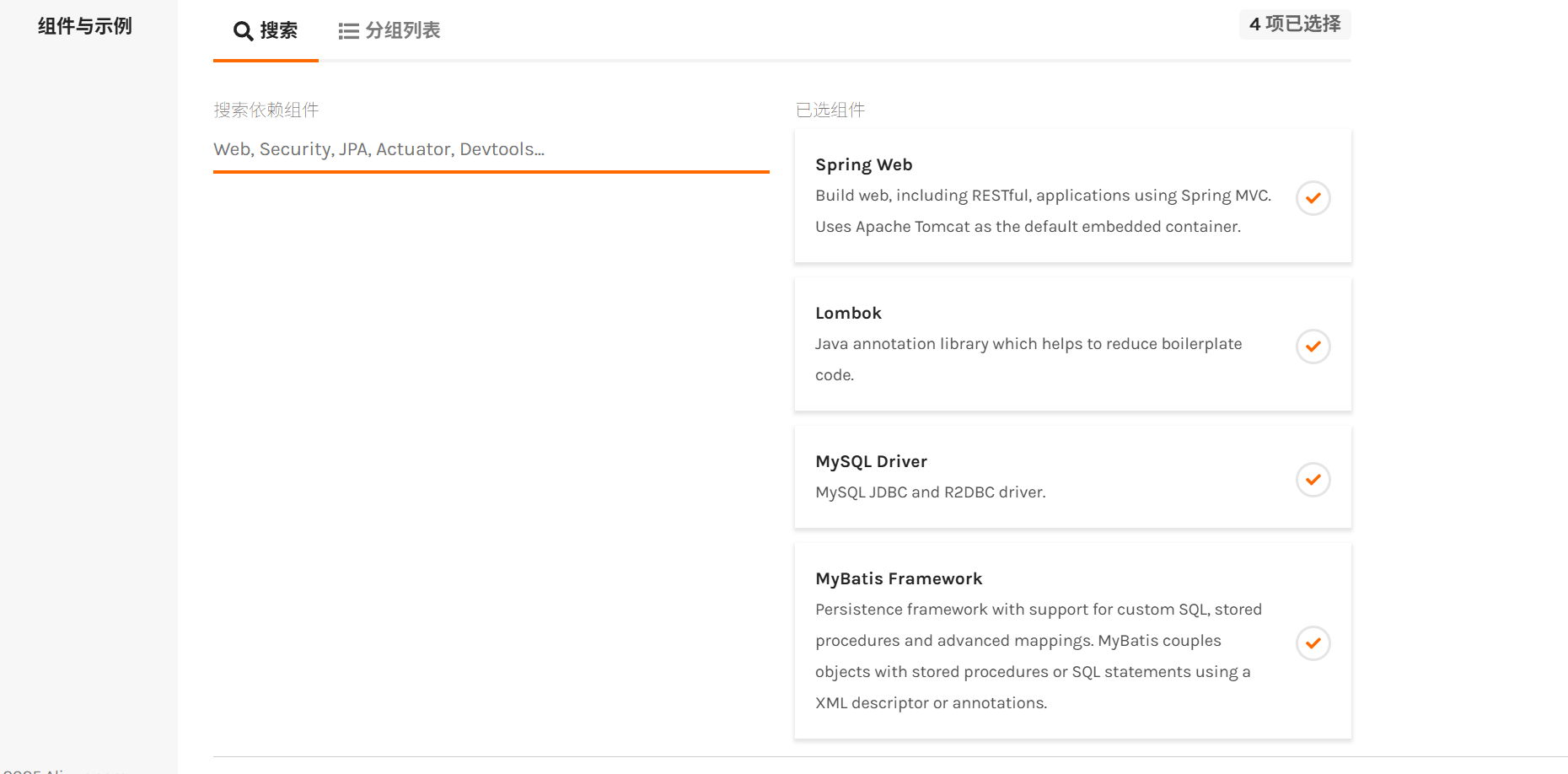The height and width of the screenshot is (774, 1568).
Task: Click the MySQL Driver card description
Action: [930, 492]
